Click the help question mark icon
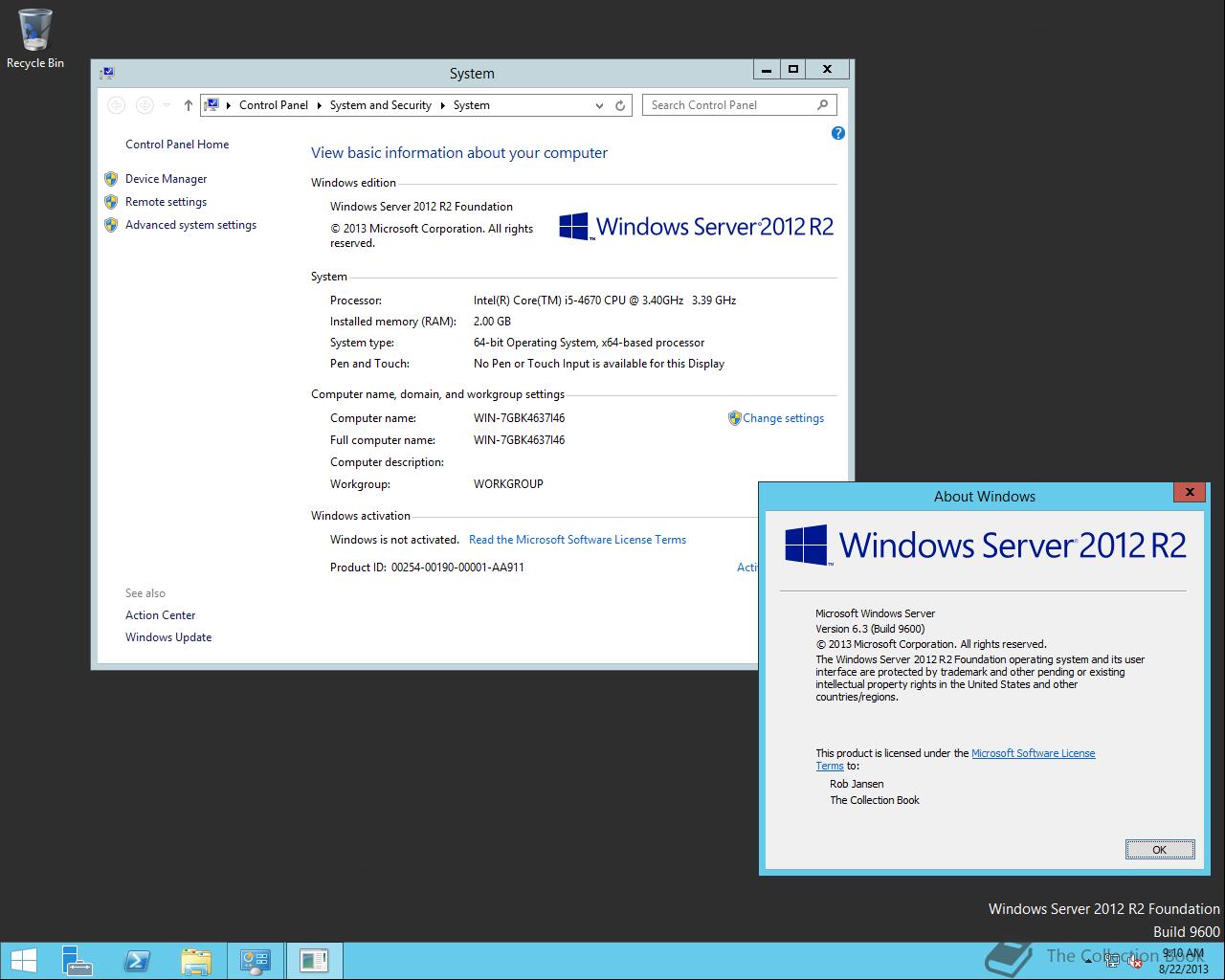Image resolution: width=1225 pixels, height=980 pixels. tap(838, 133)
